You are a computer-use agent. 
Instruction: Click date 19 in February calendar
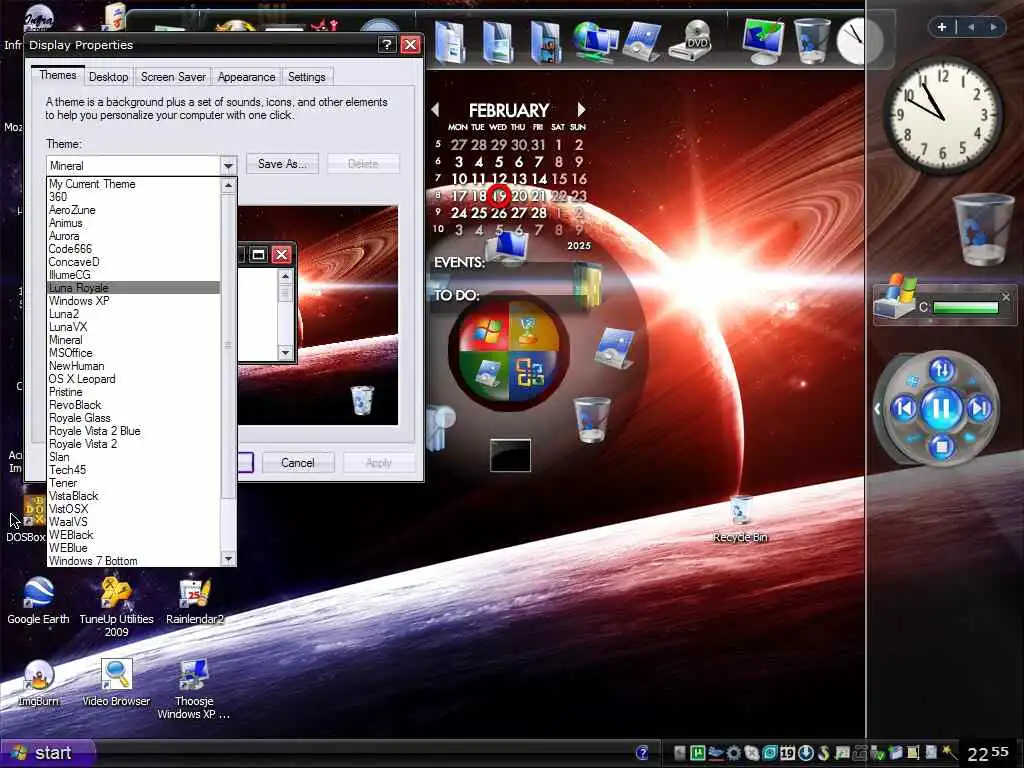coord(499,195)
